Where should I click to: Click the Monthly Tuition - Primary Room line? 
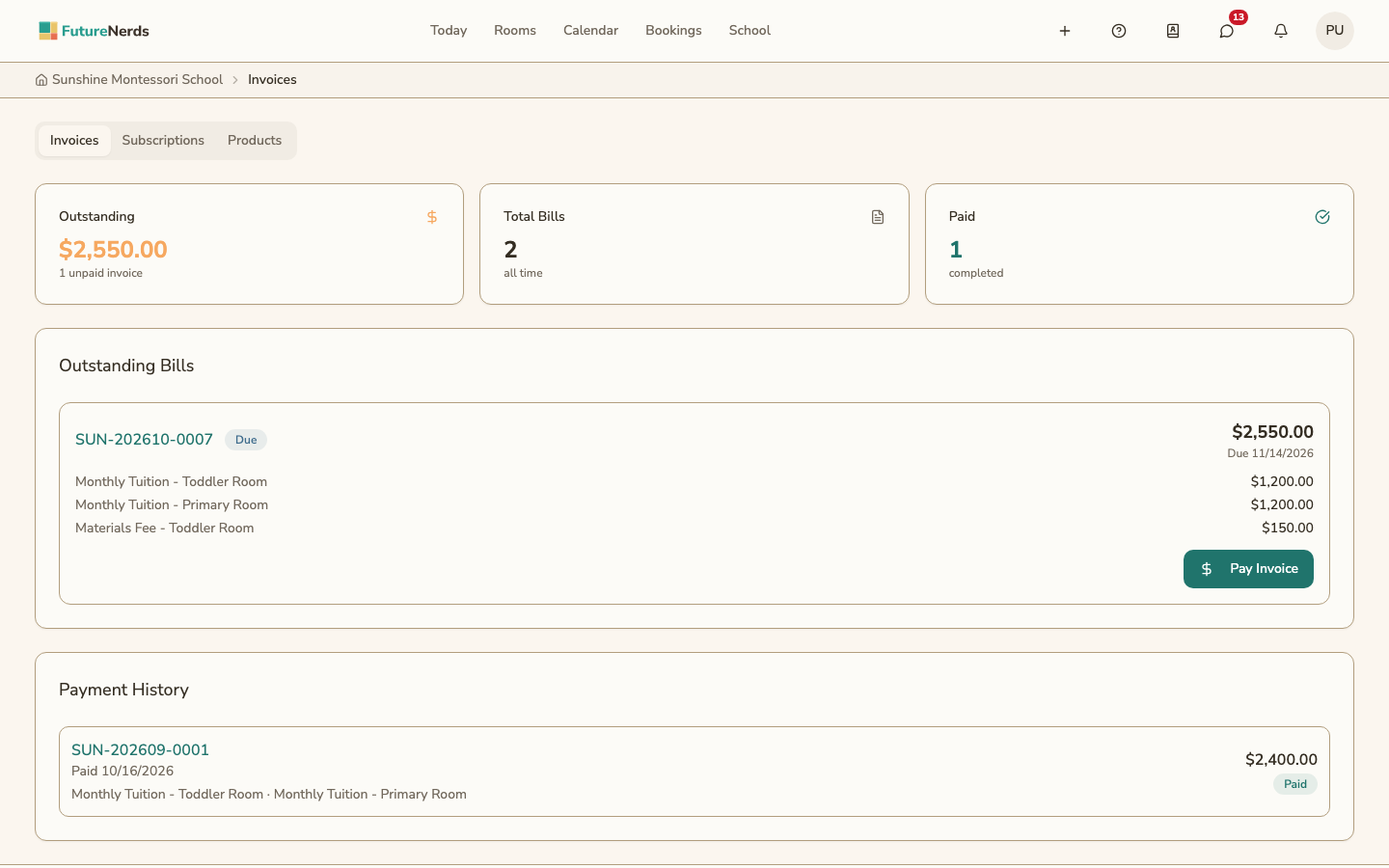(x=172, y=505)
